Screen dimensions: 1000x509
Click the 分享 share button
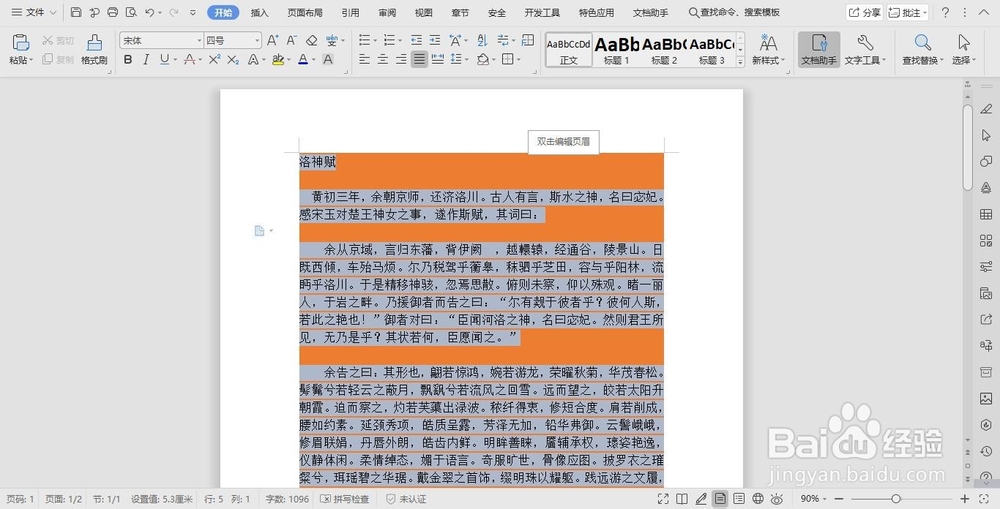(x=865, y=12)
